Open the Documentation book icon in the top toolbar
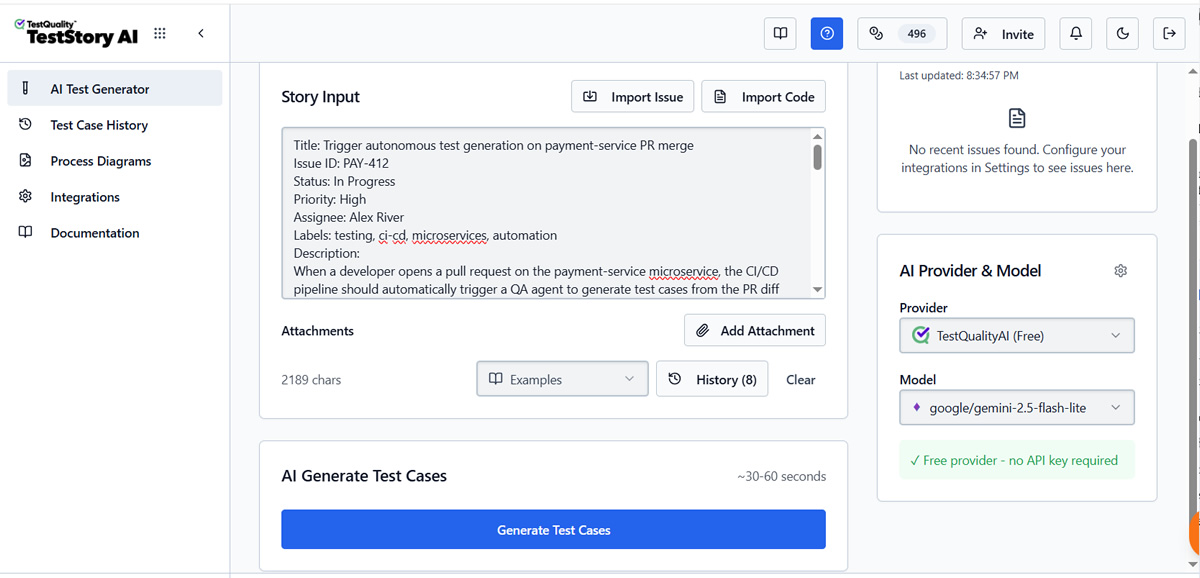Image resolution: width=1200 pixels, height=578 pixels. coord(781,33)
